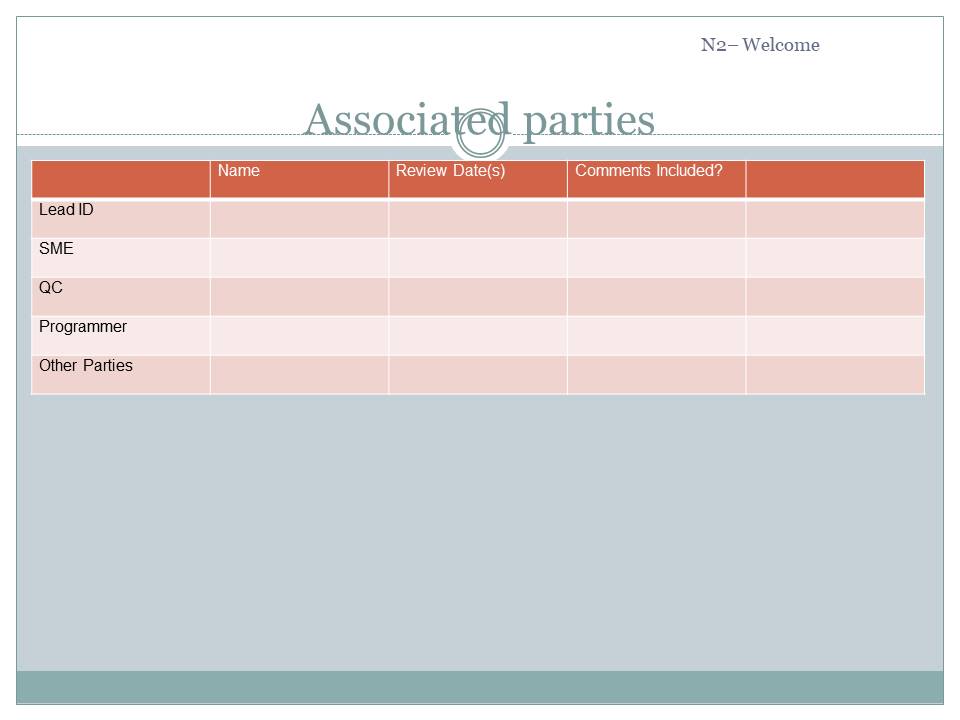
Task: Click the 'Associated parties' slide title
Action: tap(478, 120)
